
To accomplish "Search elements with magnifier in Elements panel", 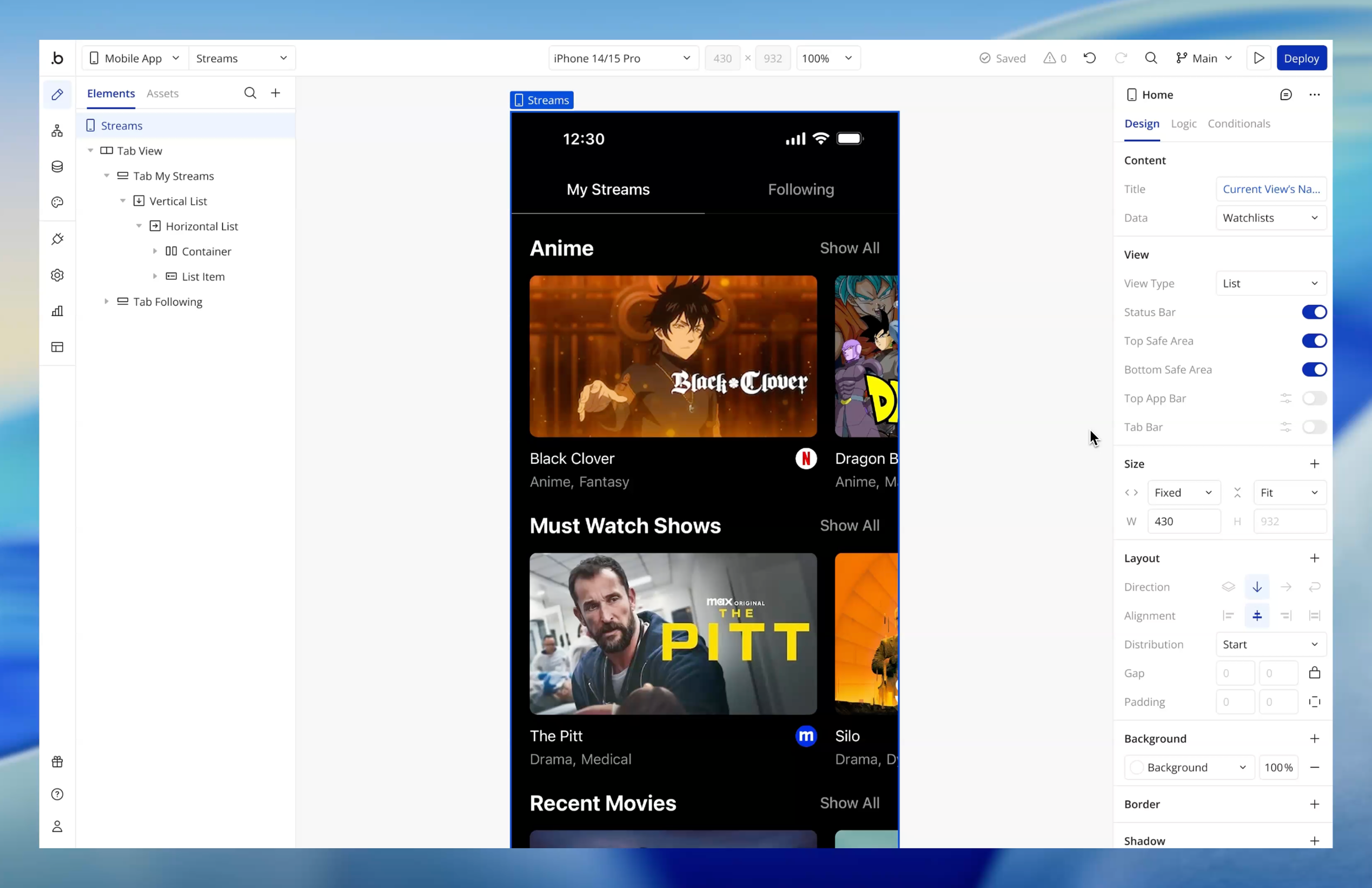I will tap(250, 93).
